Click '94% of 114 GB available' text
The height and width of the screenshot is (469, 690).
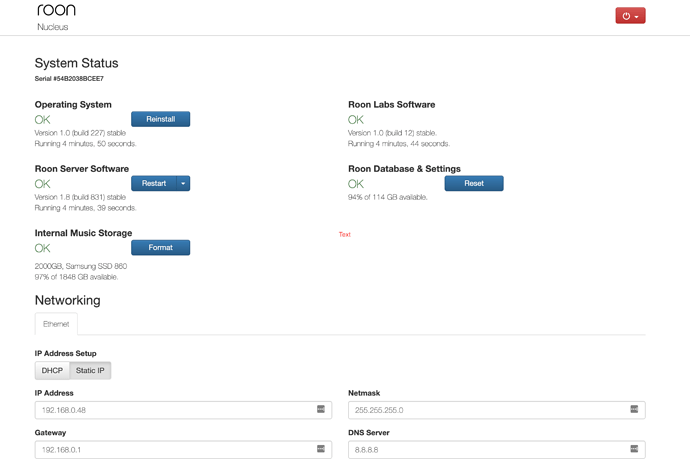[388, 197]
